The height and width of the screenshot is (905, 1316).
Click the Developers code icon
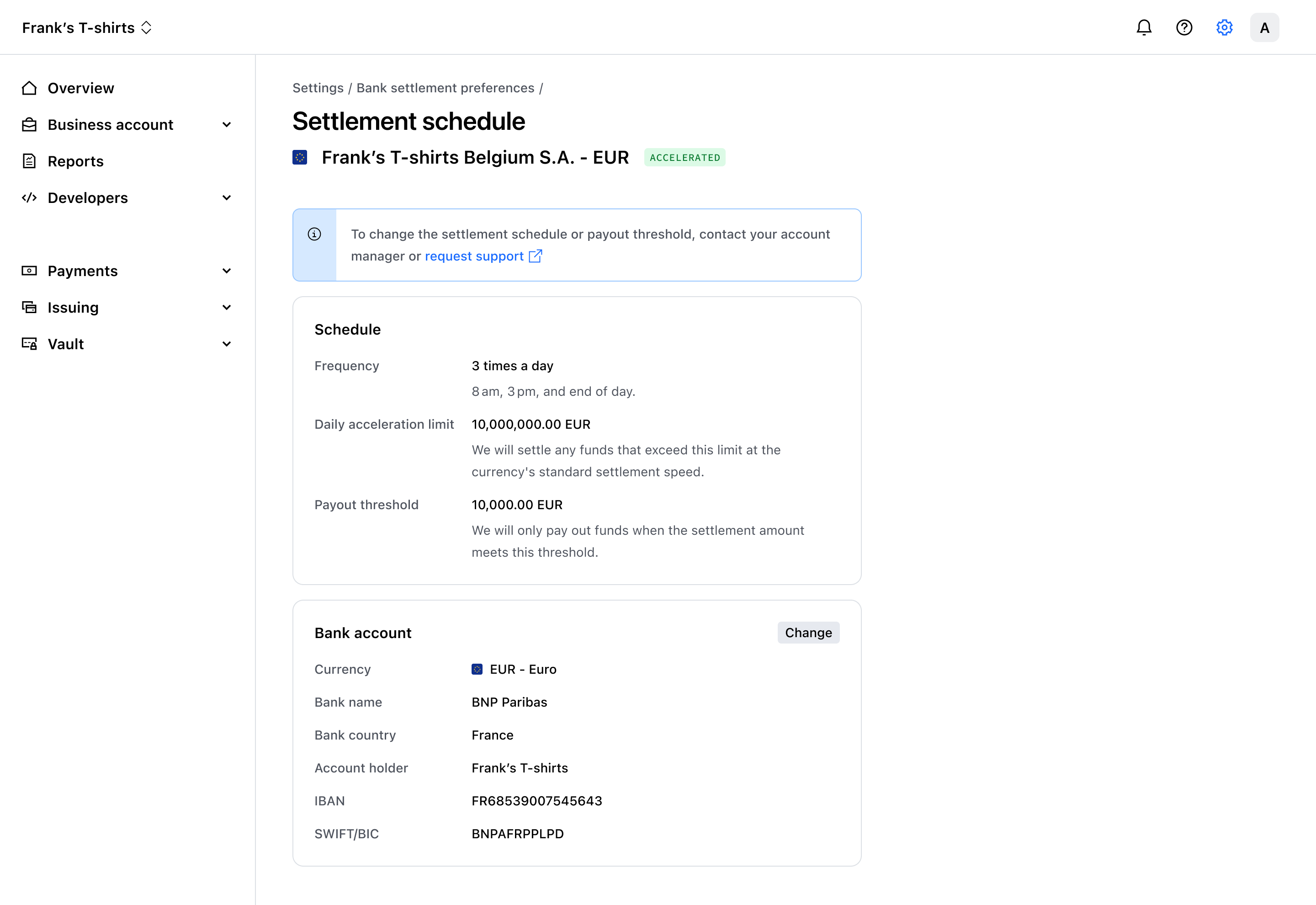point(29,198)
